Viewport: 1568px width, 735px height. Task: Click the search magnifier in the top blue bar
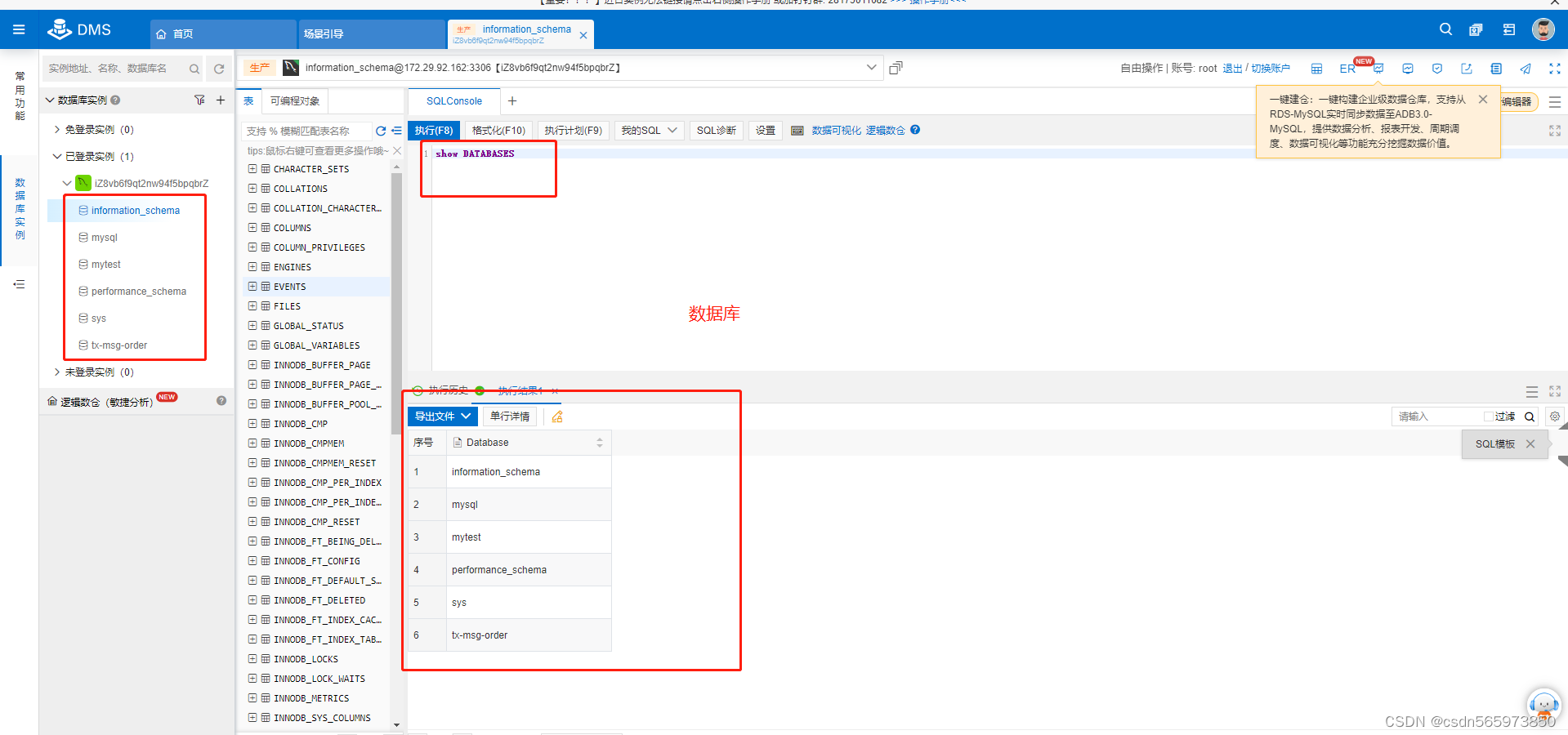[x=1445, y=29]
